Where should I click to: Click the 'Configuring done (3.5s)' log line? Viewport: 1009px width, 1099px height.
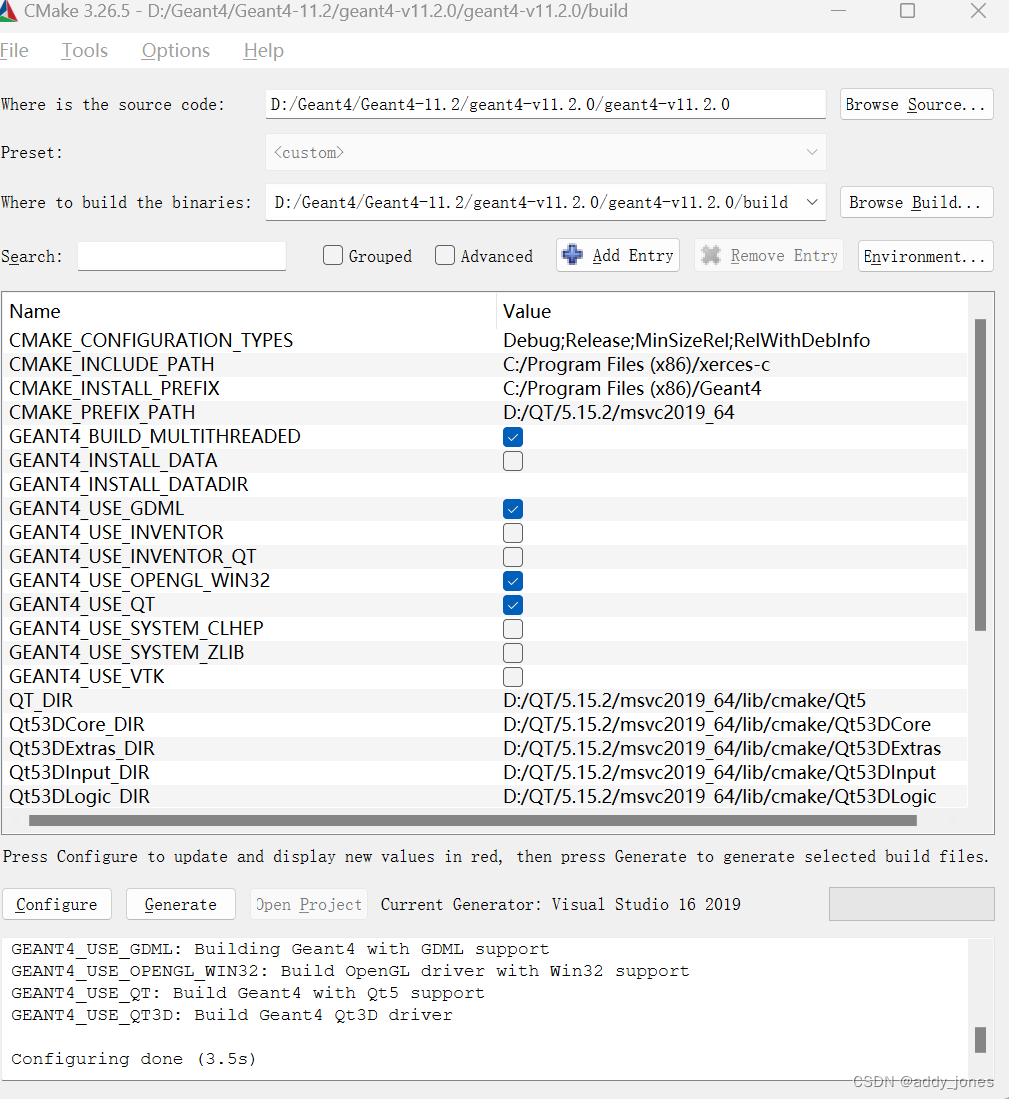(x=134, y=1058)
